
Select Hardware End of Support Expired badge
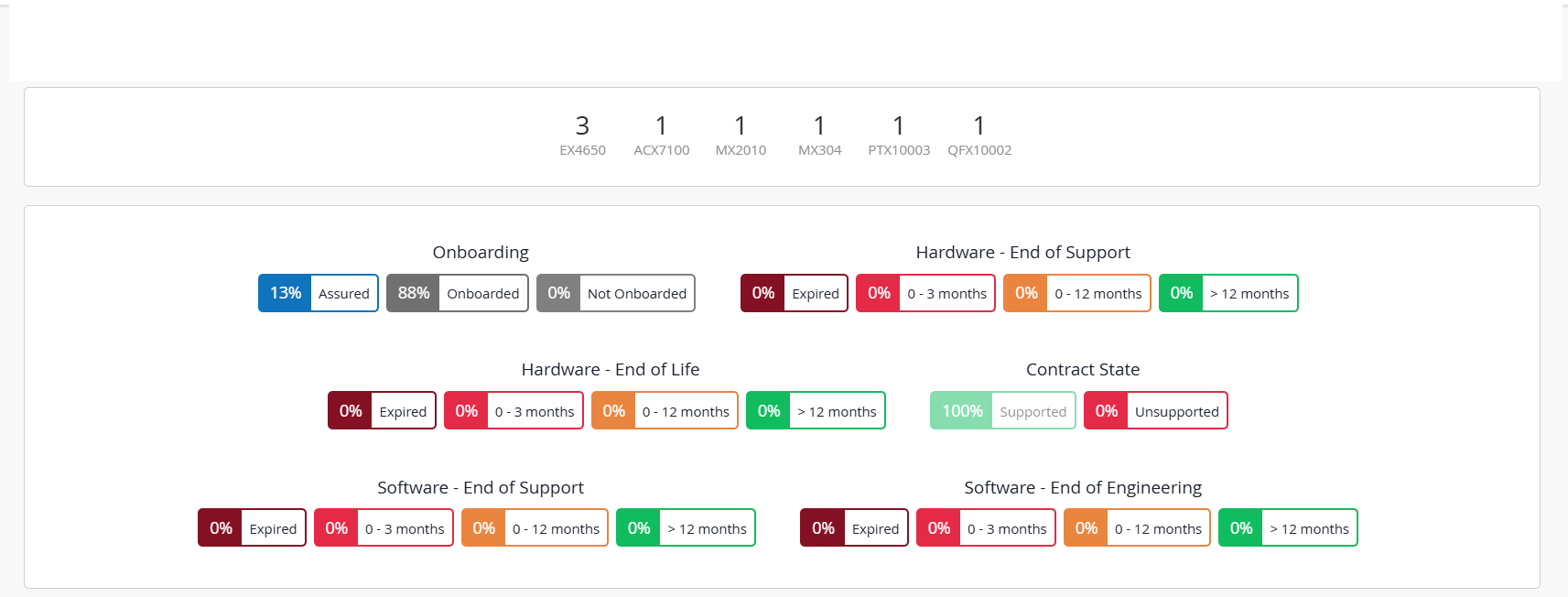coord(794,293)
